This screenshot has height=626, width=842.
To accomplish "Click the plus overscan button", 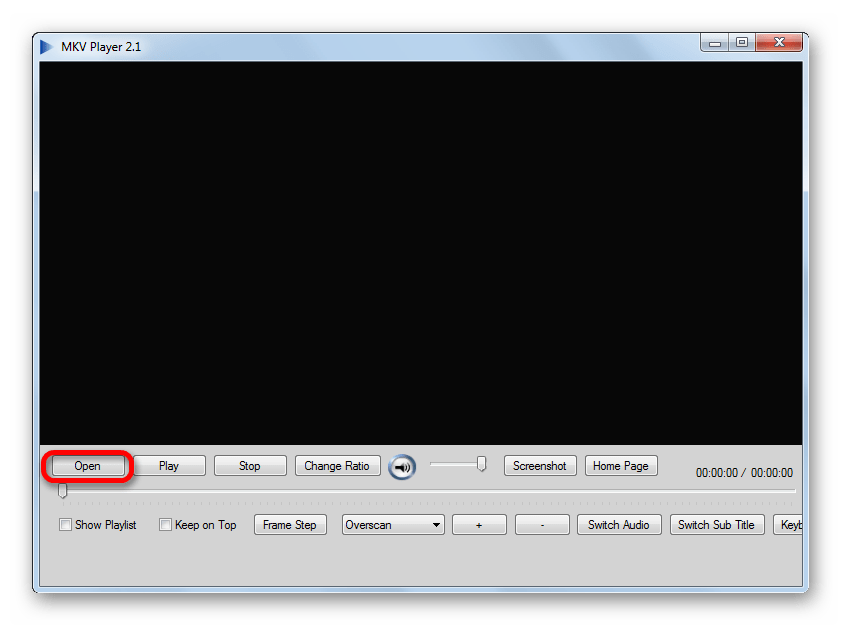I will [479, 525].
